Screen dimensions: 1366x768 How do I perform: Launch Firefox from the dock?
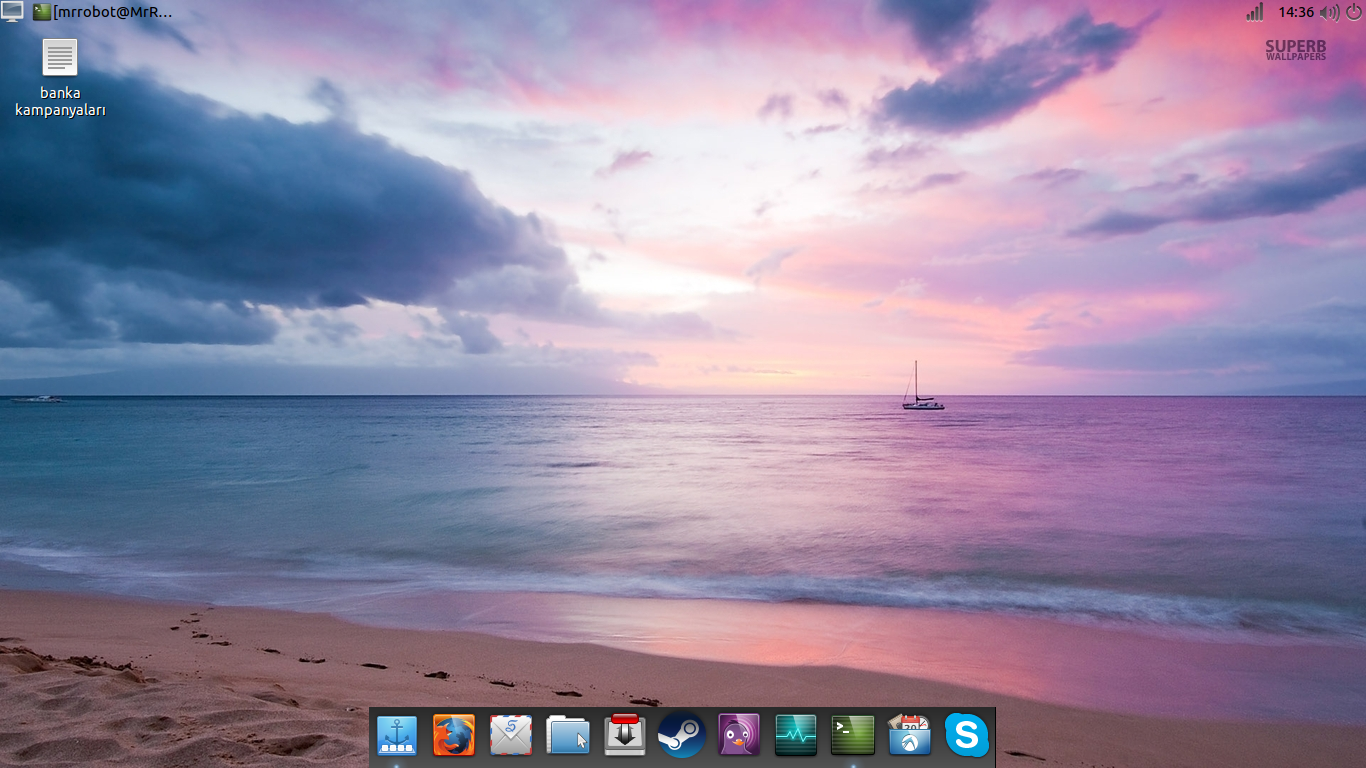pyautogui.click(x=454, y=736)
